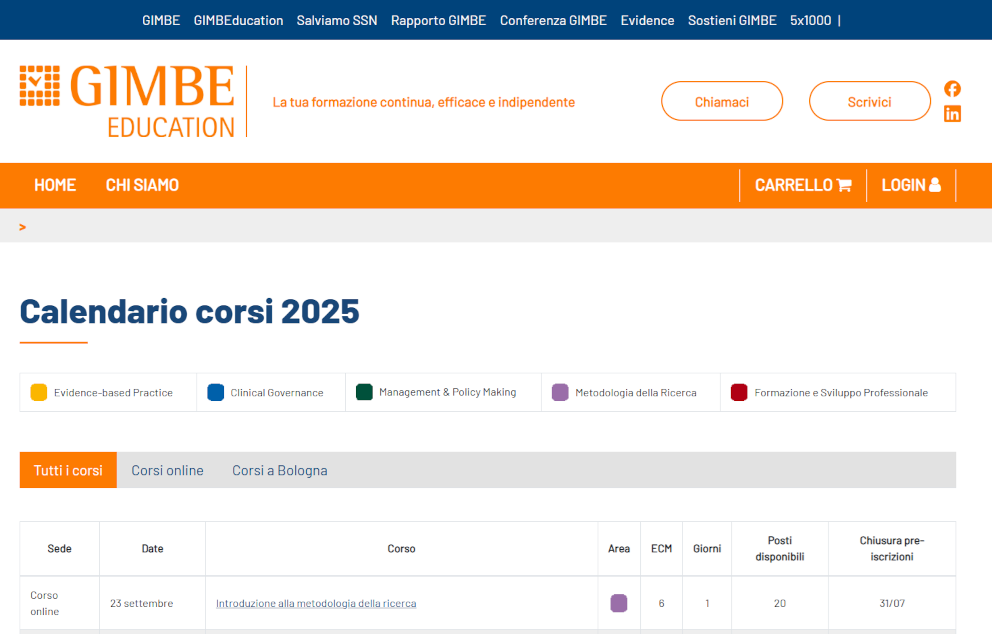Viewport: 992px width, 634px height.
Task: Click the purple Metodologia della Ricerca legend swatch
Action: pyautogui.click(x=561, y=392)
